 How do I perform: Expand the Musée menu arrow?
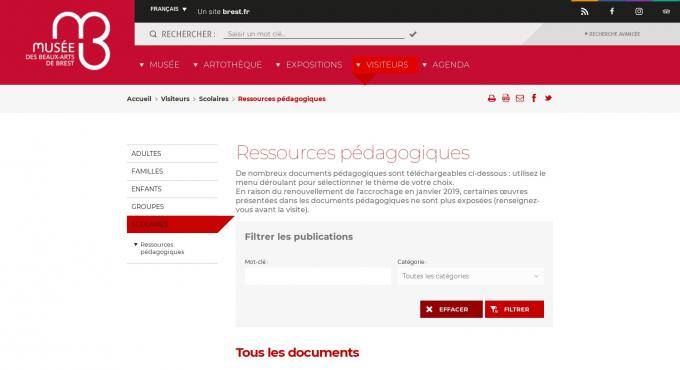141,65
